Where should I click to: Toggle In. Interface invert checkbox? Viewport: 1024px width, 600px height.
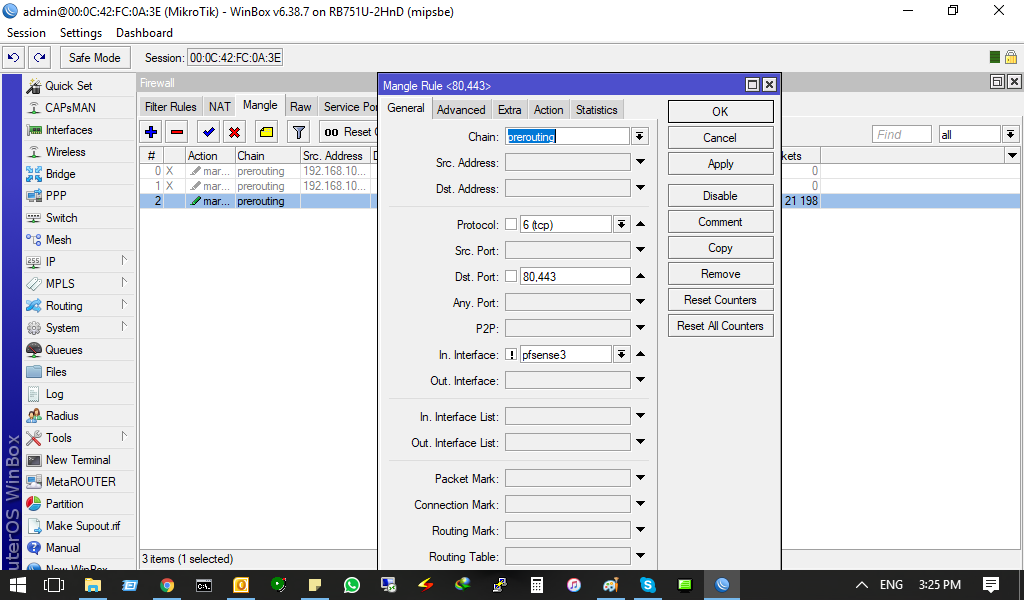511,355
